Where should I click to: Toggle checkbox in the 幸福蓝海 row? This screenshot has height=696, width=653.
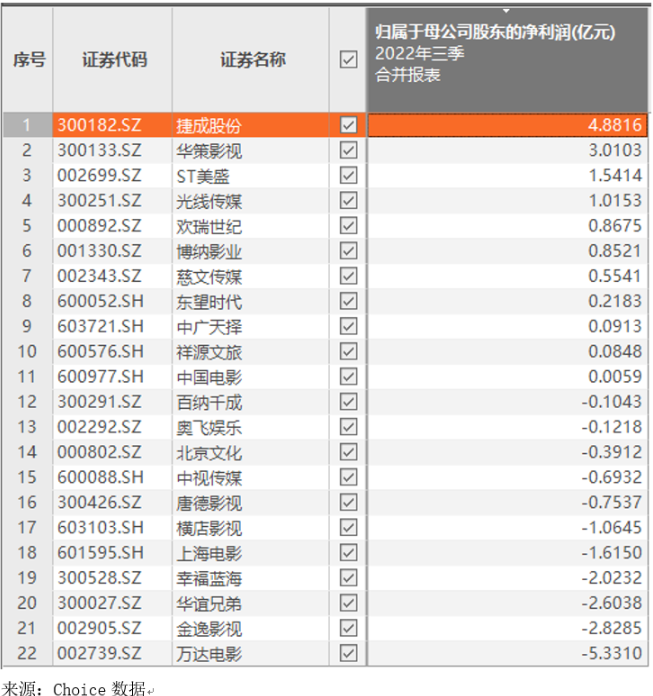click(348, 578)
